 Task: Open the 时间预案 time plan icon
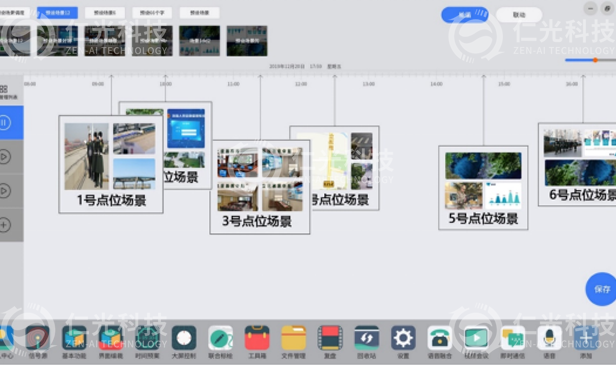pos(147,338)
